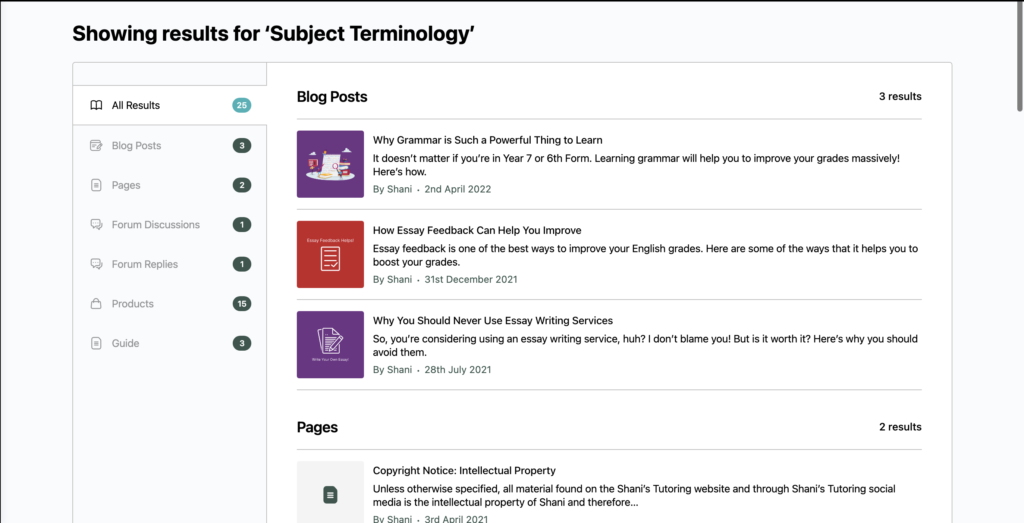The image size is (1024, 523).
Task: Open 'How Essay Feedback Can Help You Improve'
Action: [x=477, y=230]
